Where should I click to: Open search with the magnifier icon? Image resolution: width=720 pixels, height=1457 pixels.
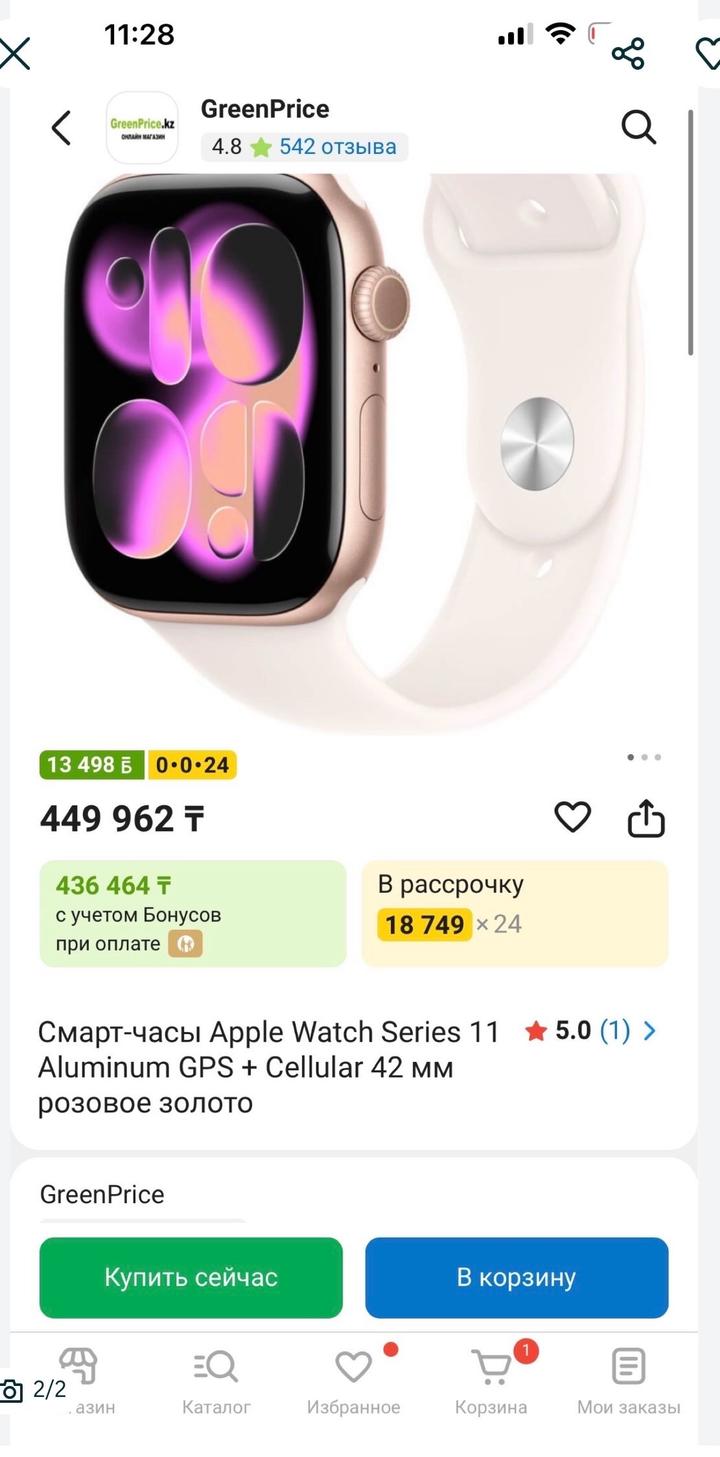(638, 128)
